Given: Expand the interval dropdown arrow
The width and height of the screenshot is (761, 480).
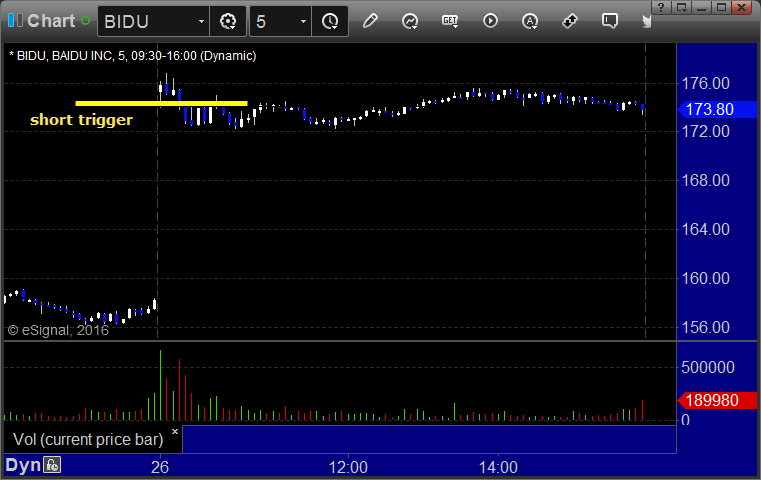Looking at the screenshot, I should pos(303,21).
